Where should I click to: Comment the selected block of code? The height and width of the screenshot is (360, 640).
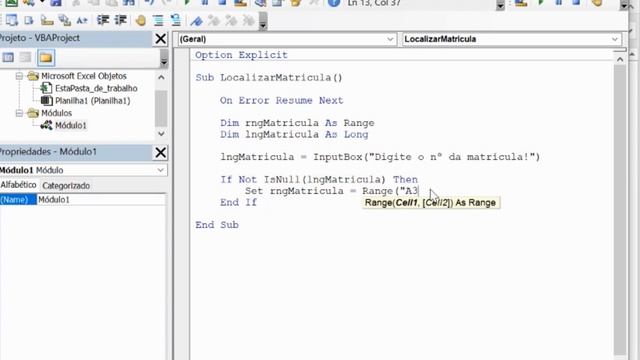tap(158, 20)
